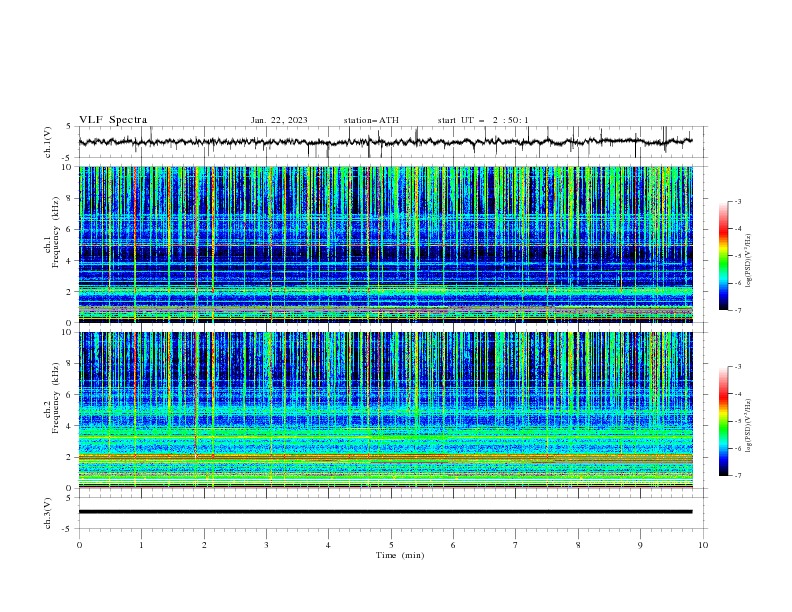
Task: Click time-axis tick label "5" under the plots
Action: pos(391,545)
